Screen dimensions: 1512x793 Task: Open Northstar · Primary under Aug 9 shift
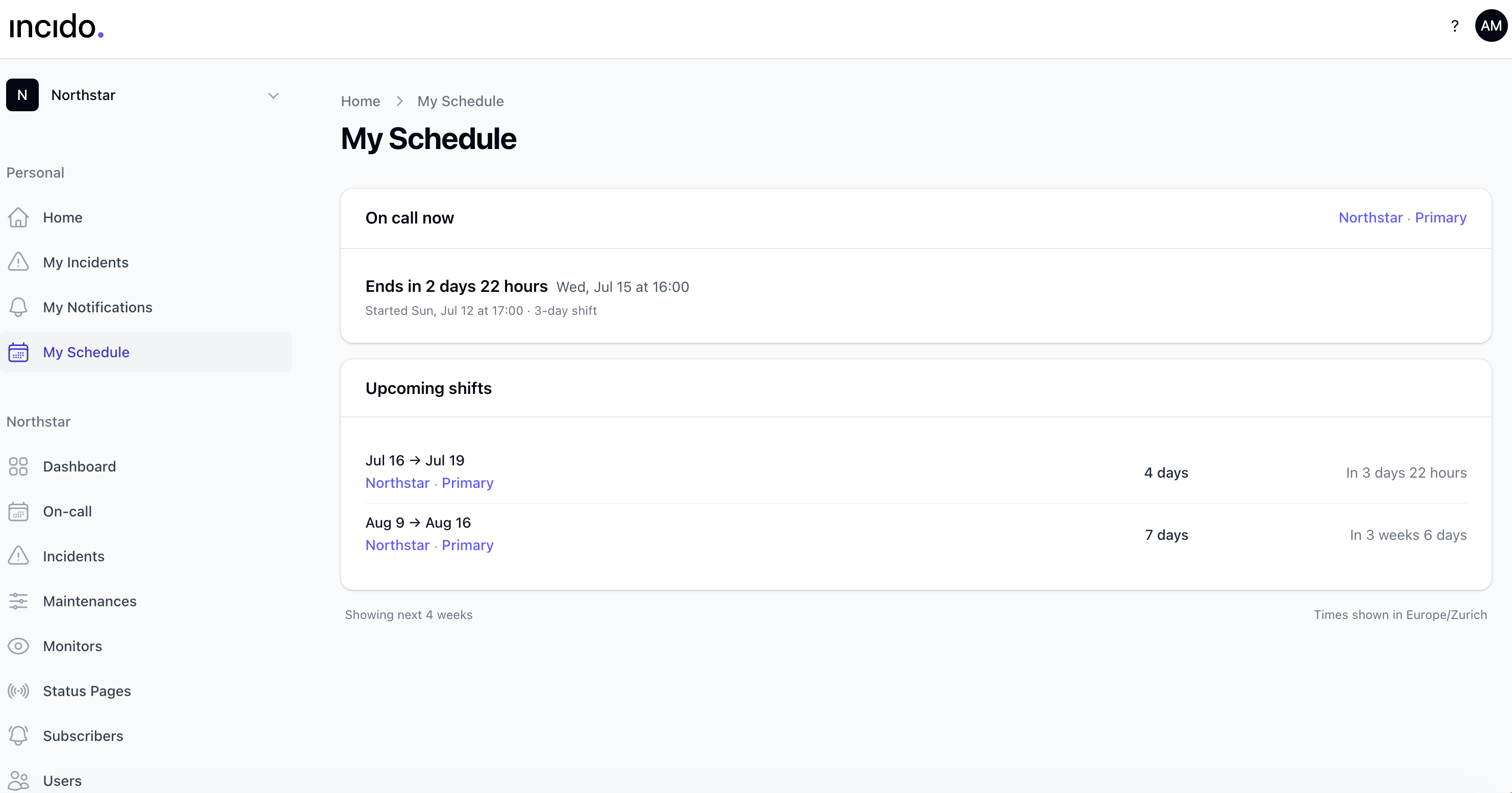pyautogui.click(x=429, y=546)
